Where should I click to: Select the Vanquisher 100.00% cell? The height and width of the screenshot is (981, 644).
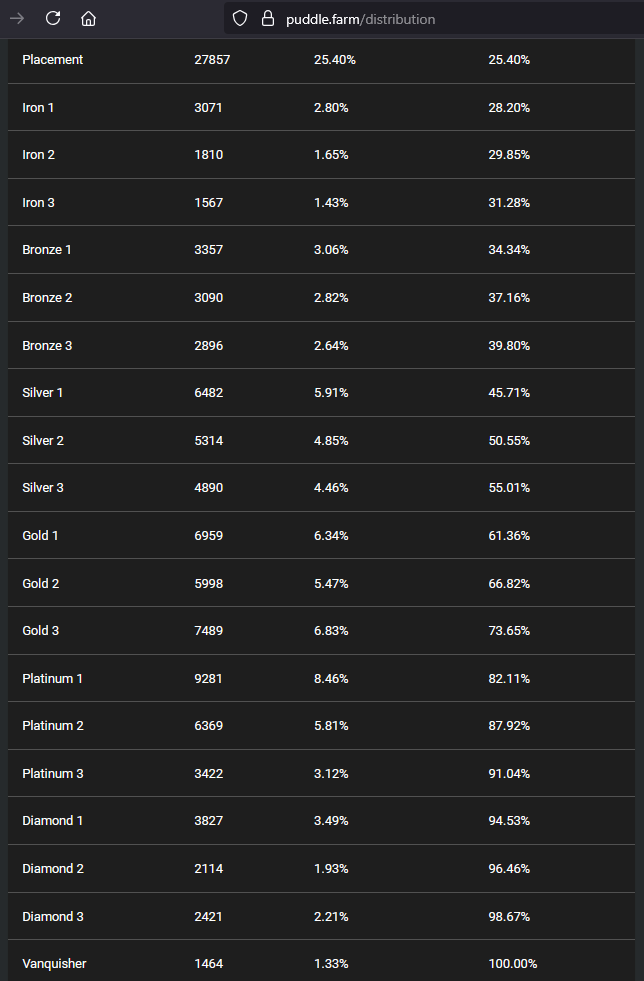pos(513,963)
